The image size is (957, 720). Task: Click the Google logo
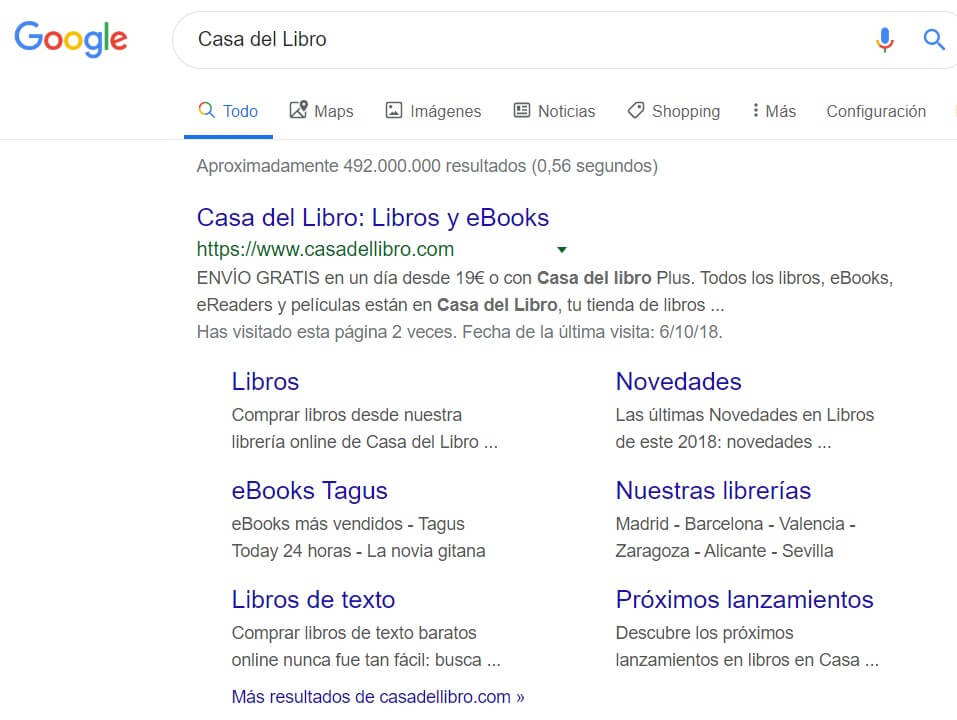[71, 39]
